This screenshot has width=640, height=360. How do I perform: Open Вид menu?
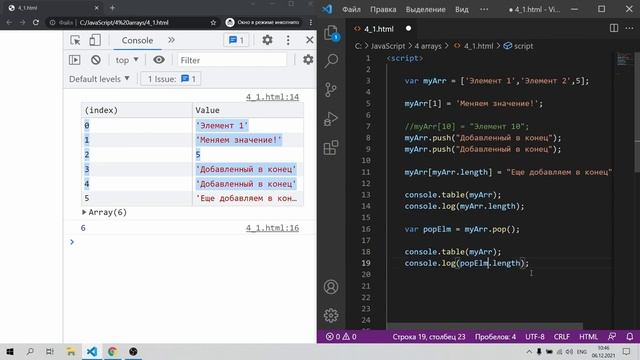click(x=462, y=9)
